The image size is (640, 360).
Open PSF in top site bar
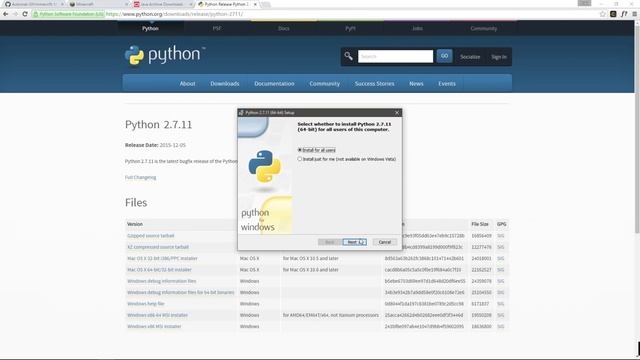click(217, 29)
